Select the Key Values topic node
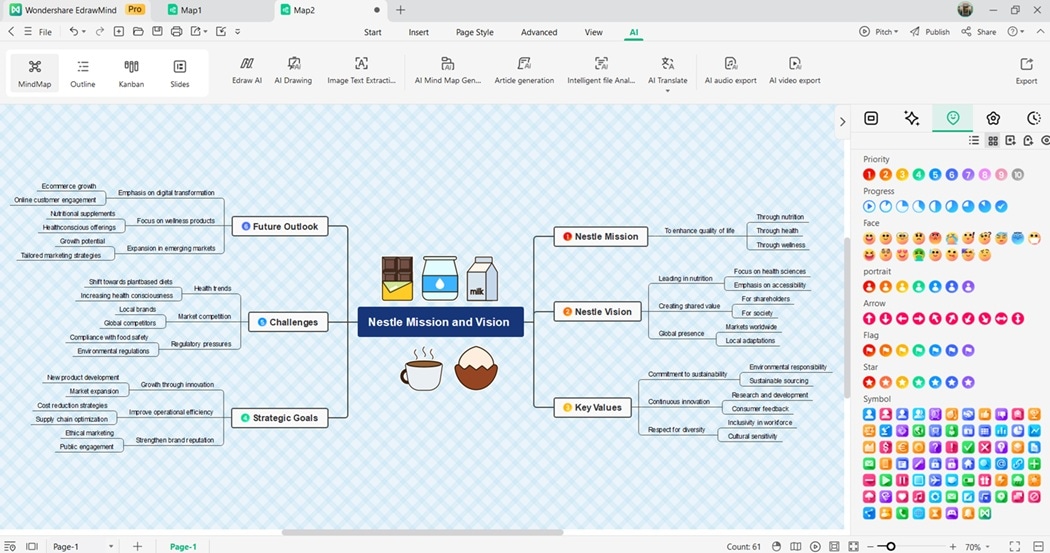Screen dimensions: 1050x553 point(592,407)
